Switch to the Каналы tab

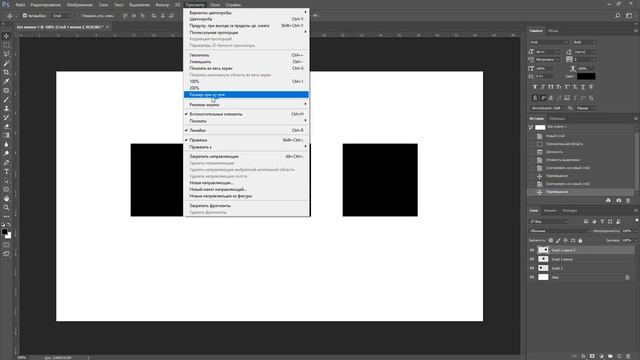point(550,211)
